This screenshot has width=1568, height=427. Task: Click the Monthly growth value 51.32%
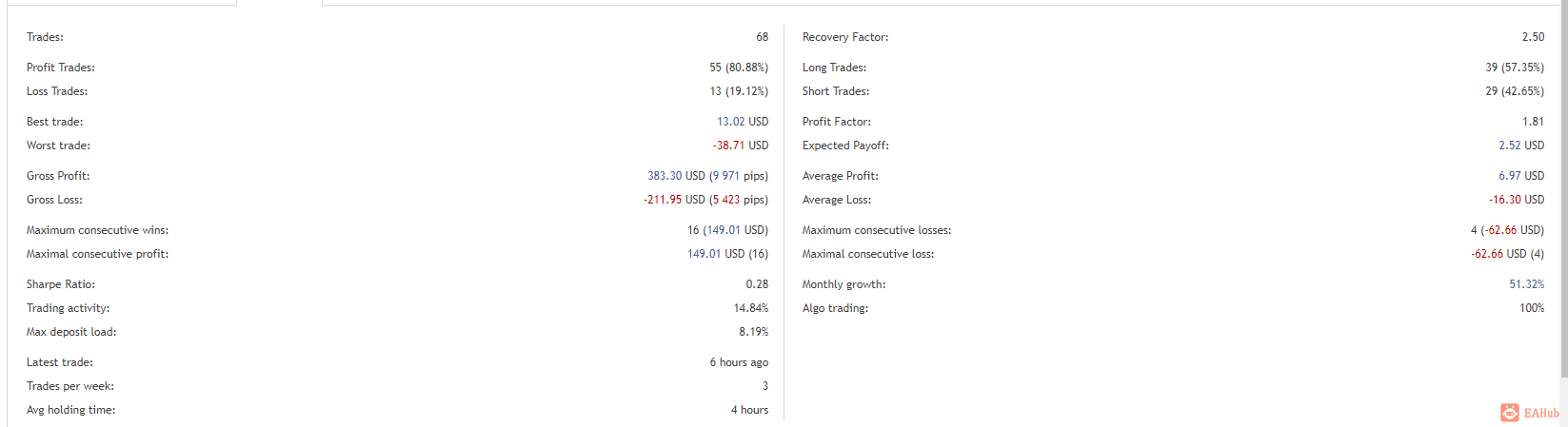click(x=1527, y=284)
